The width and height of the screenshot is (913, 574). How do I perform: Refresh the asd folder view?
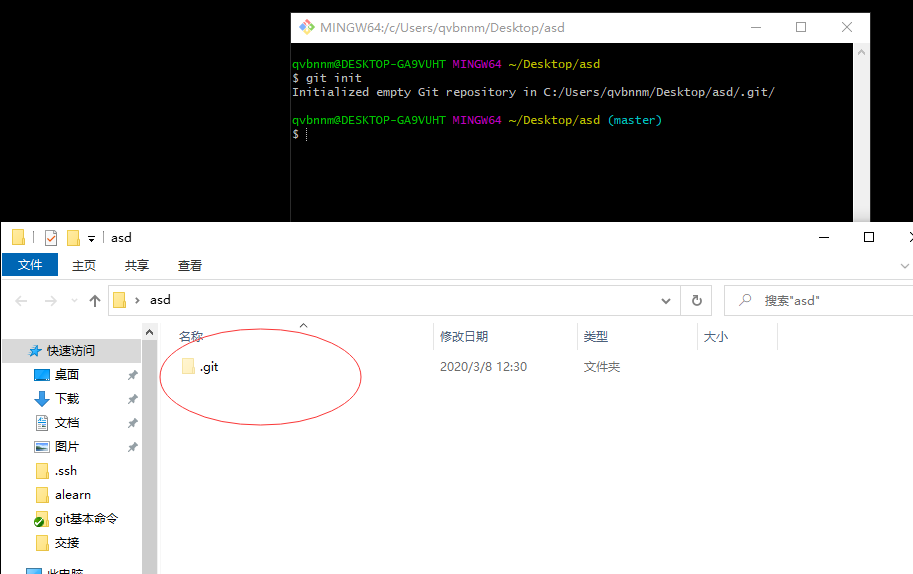point(696,300)
